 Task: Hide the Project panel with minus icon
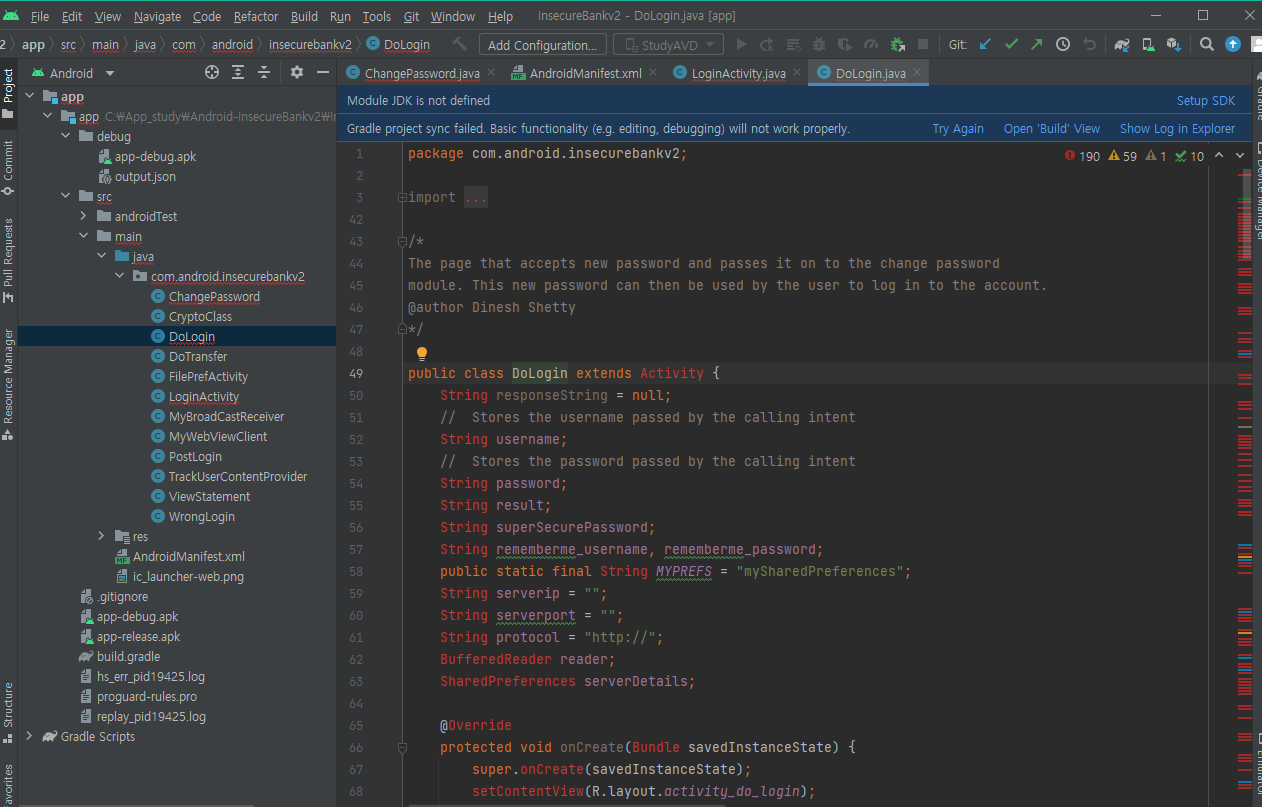[x=323, y=72]
